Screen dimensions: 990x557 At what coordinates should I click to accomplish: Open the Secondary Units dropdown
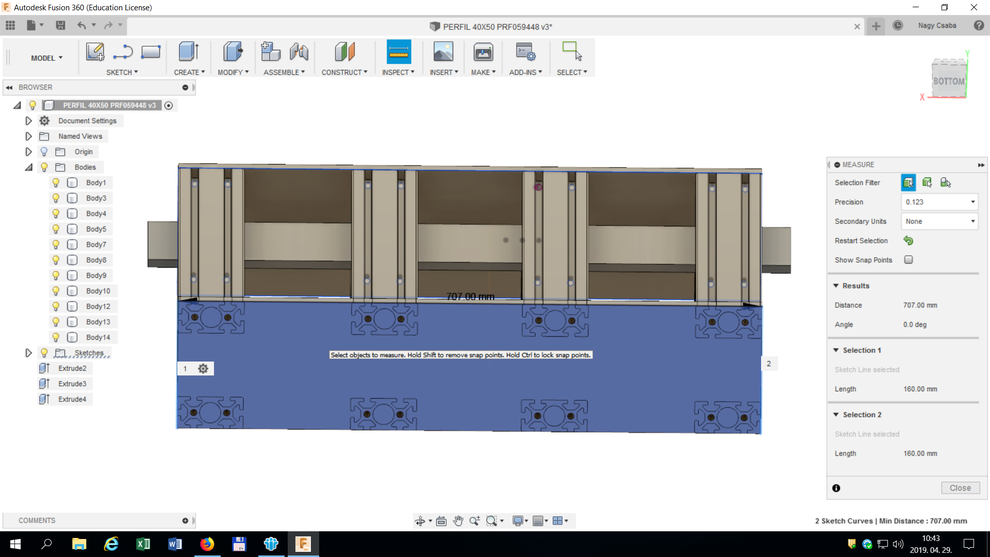pyautogui.click(x=939, y=221)
